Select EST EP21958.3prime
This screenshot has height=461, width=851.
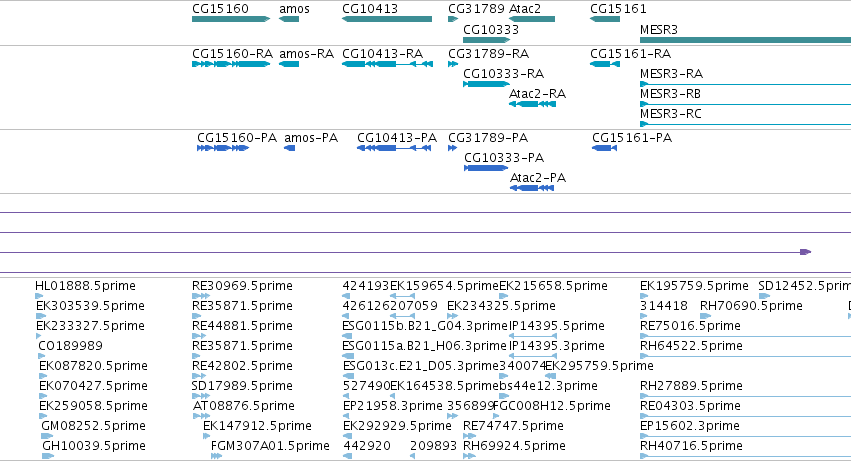393,407
